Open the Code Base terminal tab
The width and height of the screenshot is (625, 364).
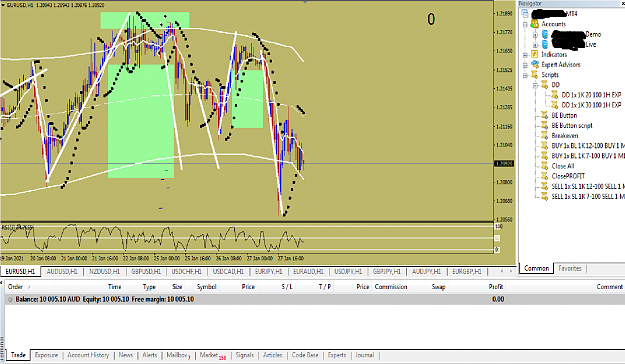pos(305,355)
